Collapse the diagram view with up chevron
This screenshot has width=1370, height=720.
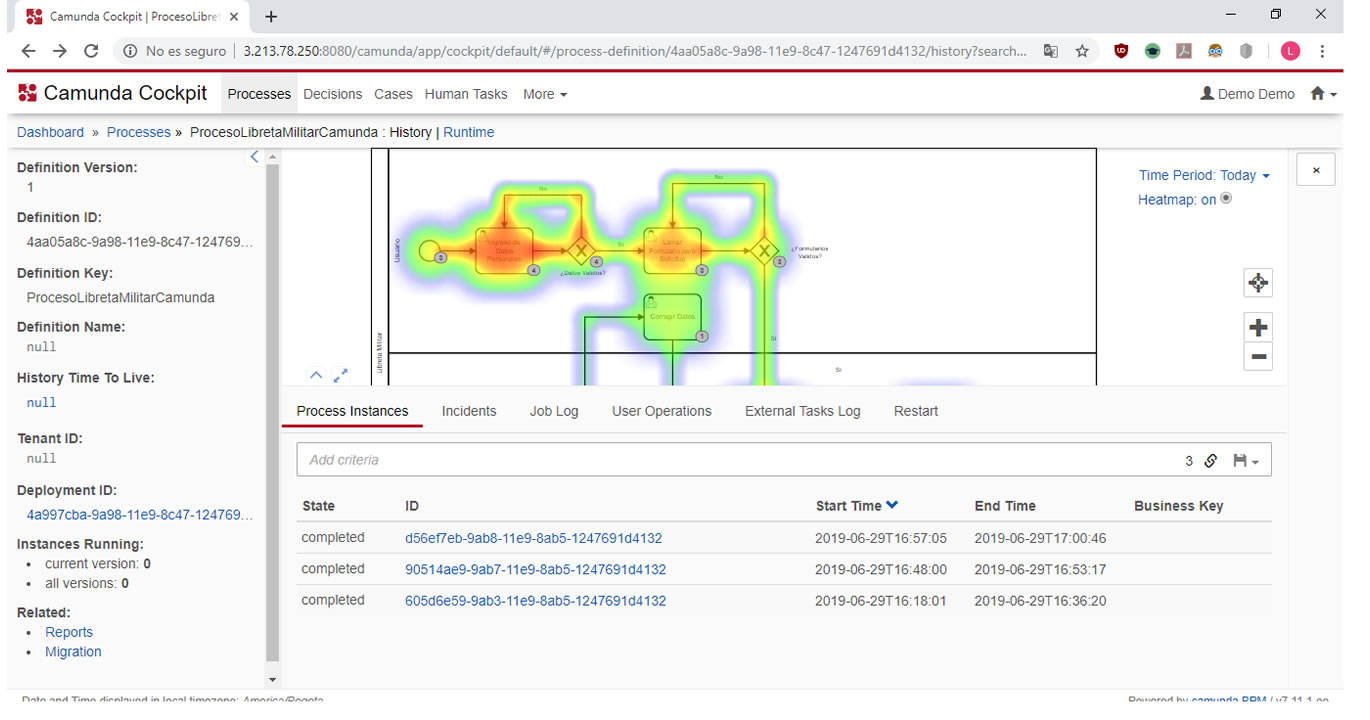[315, 375]
